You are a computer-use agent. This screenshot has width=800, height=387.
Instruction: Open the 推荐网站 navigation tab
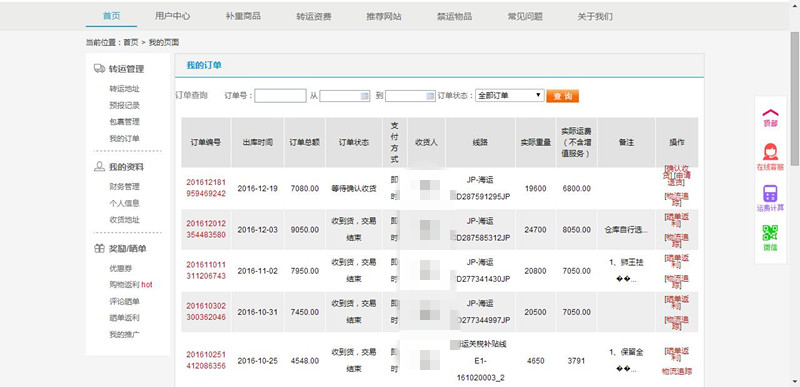(x=384, y=16)
